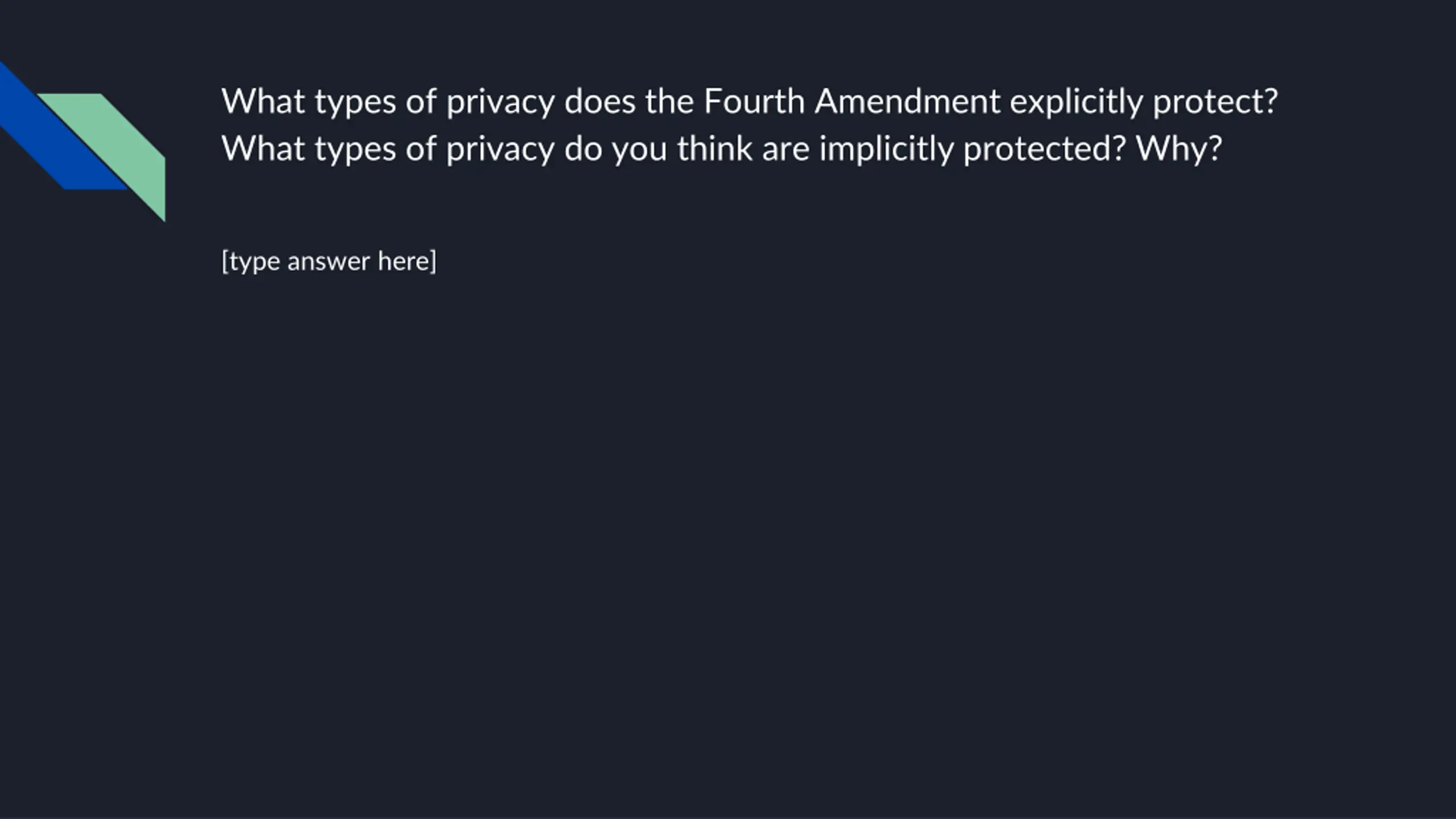The width and height of the screenshot is (1456, 819).
Task: Click the word 'answer' in the placeholder
Action: [x=328, y=262]
